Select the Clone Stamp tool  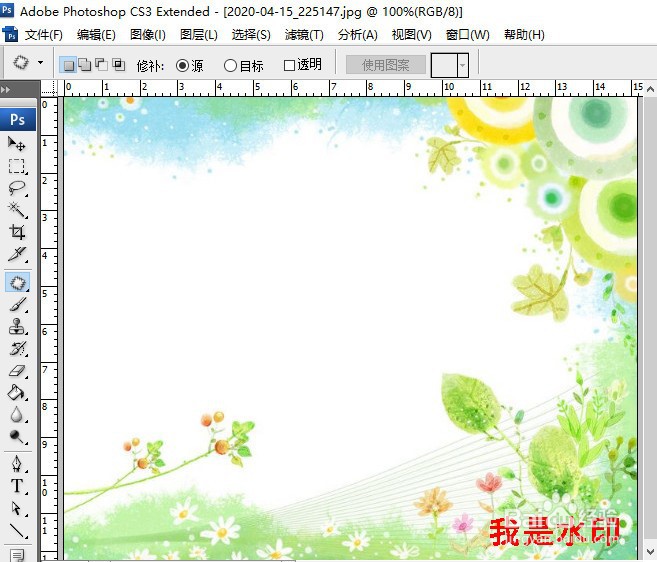17,326
